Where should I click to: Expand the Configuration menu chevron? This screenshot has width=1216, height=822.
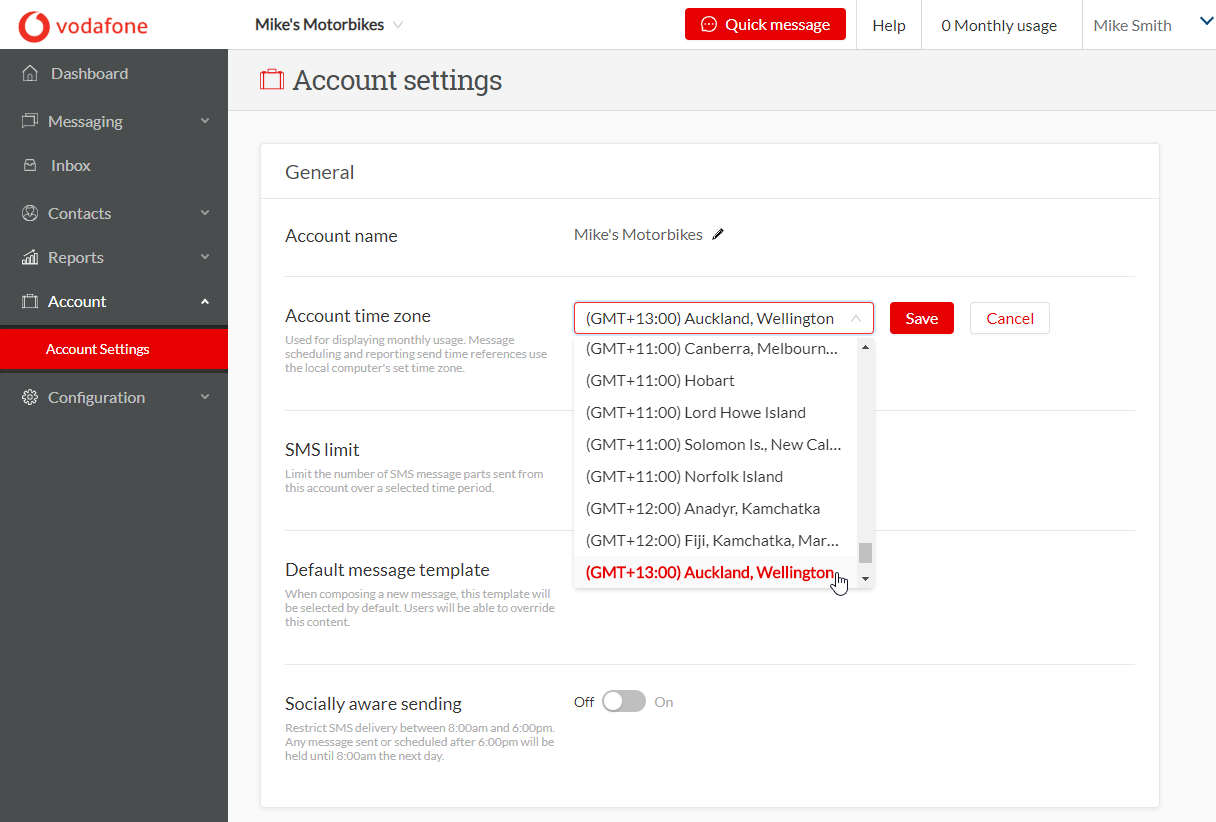[x=205, y=397]
